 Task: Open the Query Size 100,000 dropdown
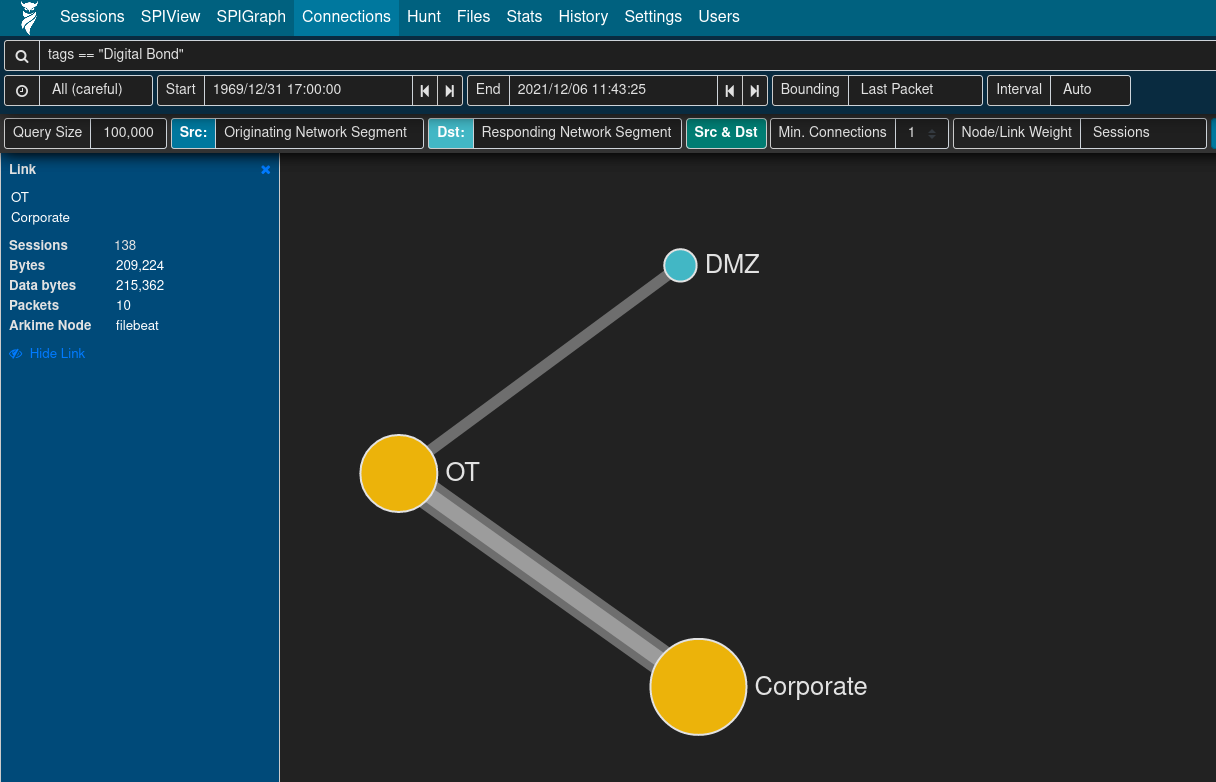[128, 133]
